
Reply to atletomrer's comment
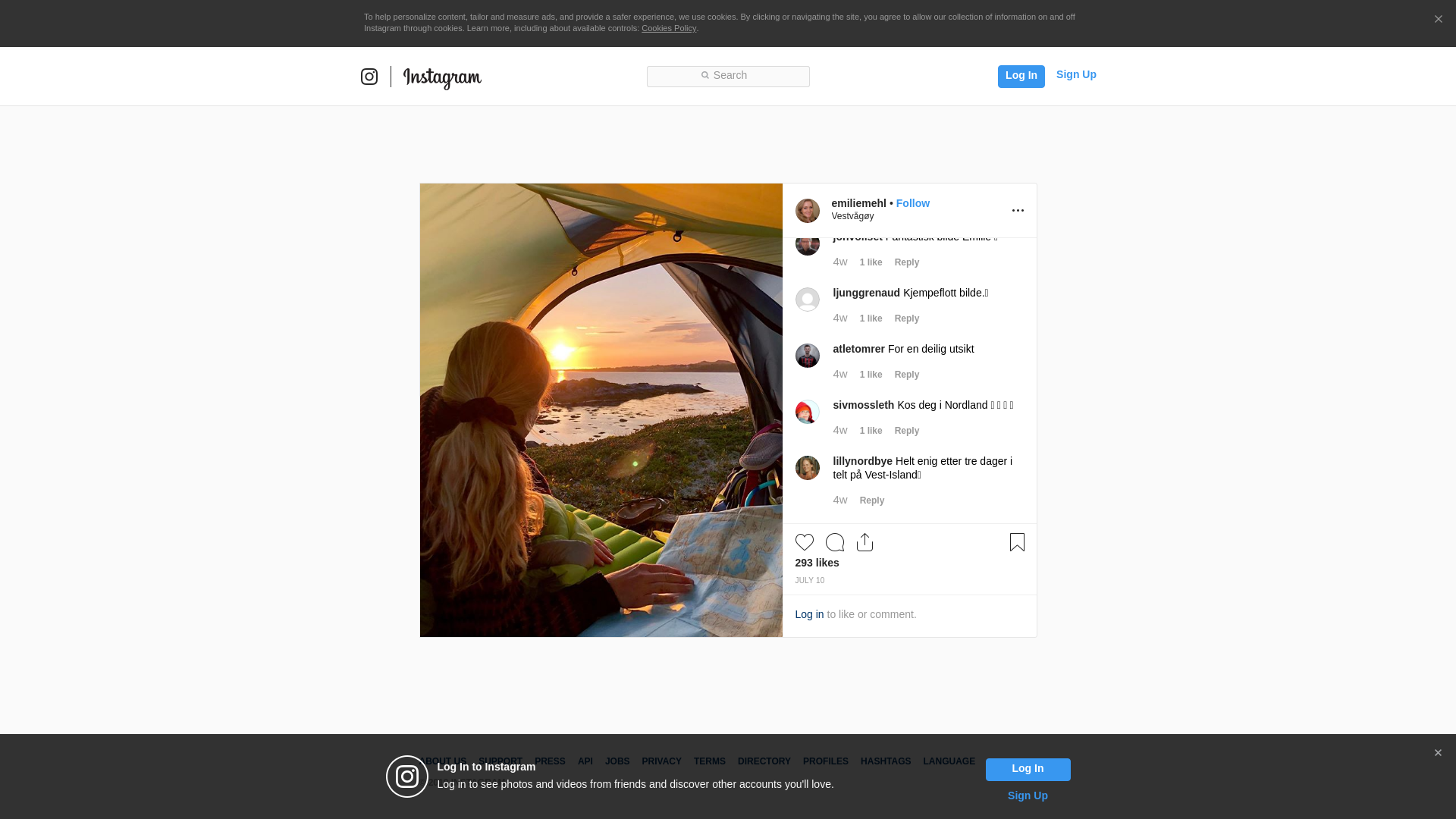click(x=906, y=375)
